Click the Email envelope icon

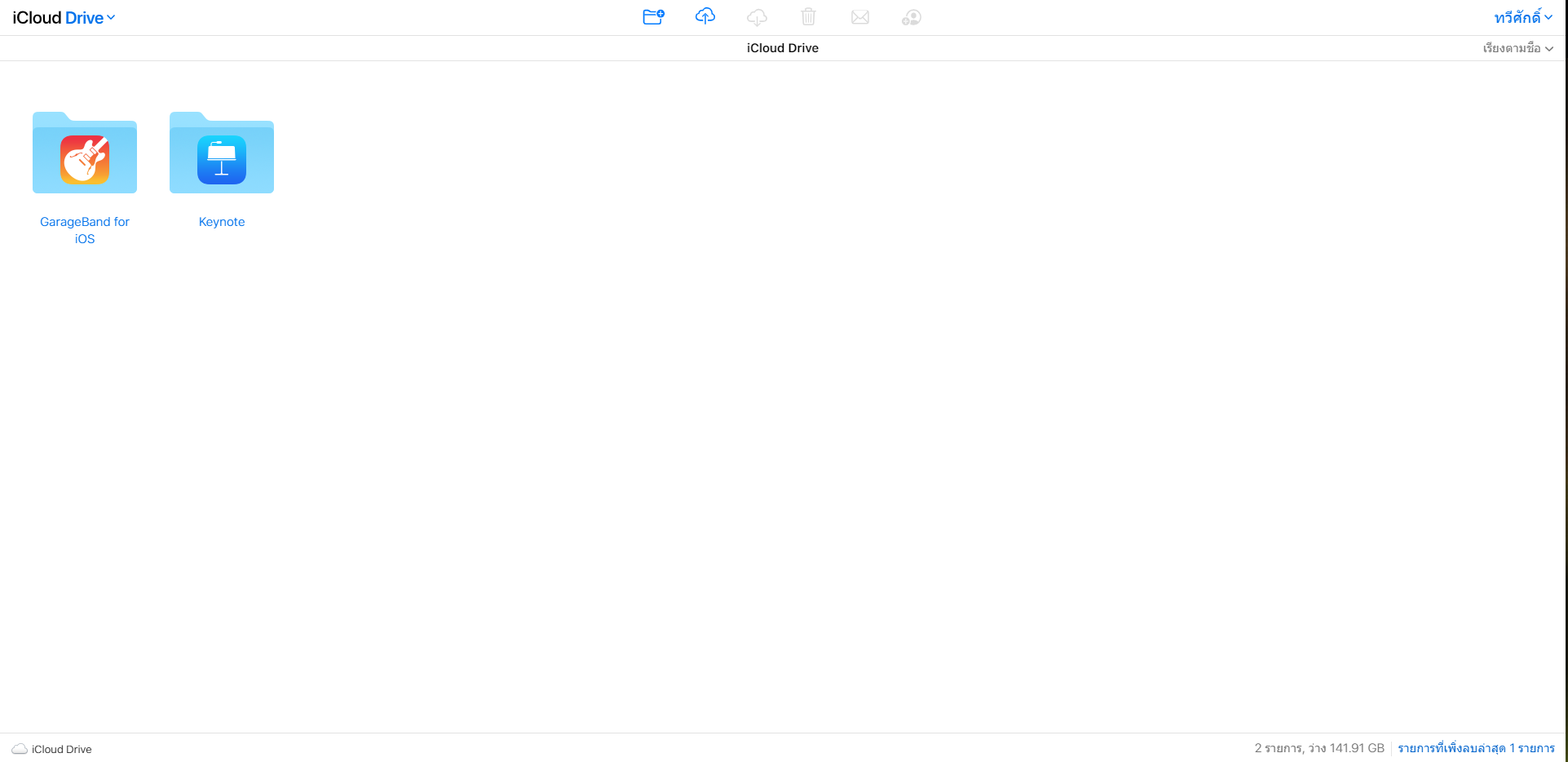pos(860,17)
